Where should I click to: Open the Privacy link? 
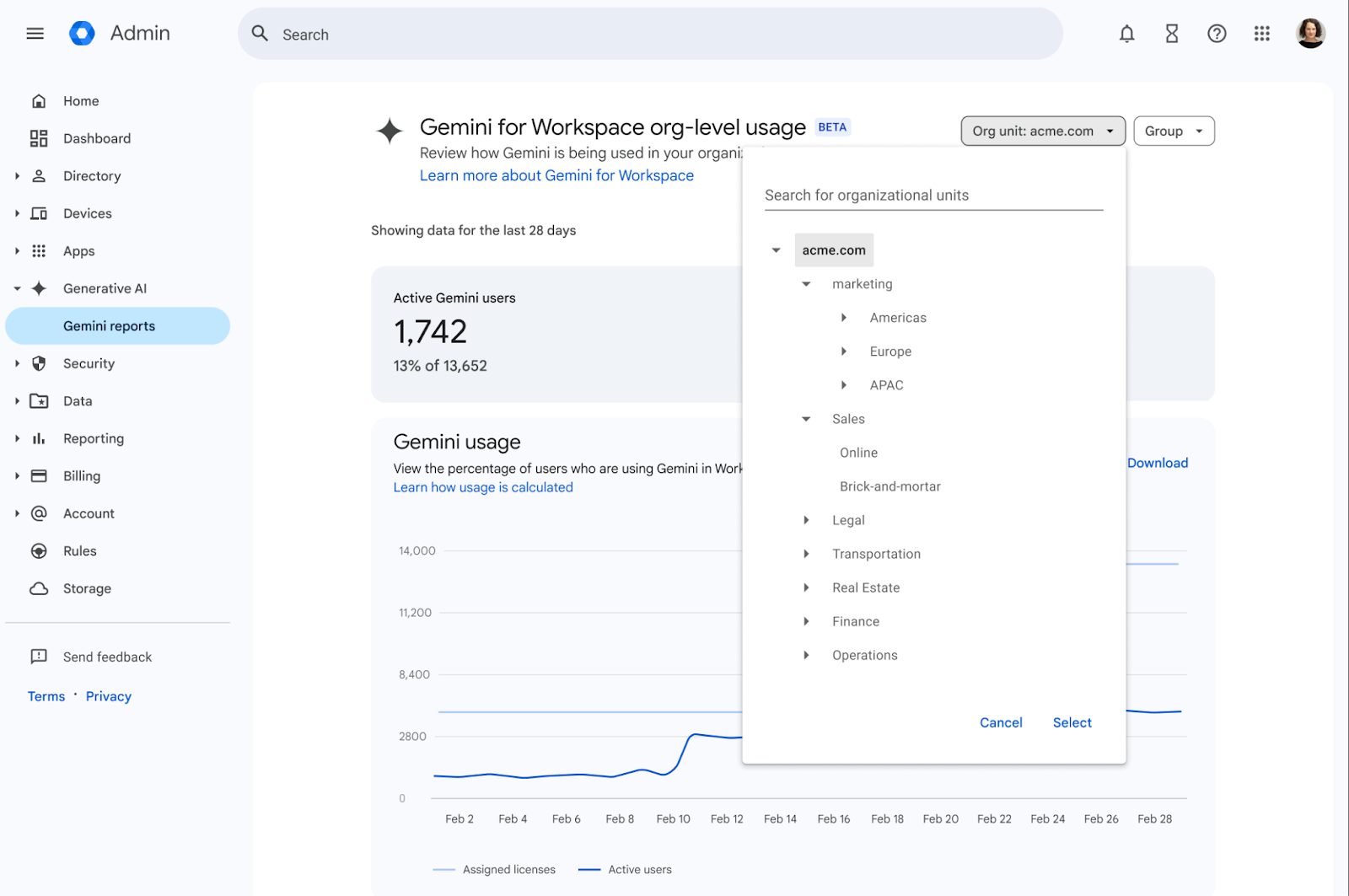109,696
